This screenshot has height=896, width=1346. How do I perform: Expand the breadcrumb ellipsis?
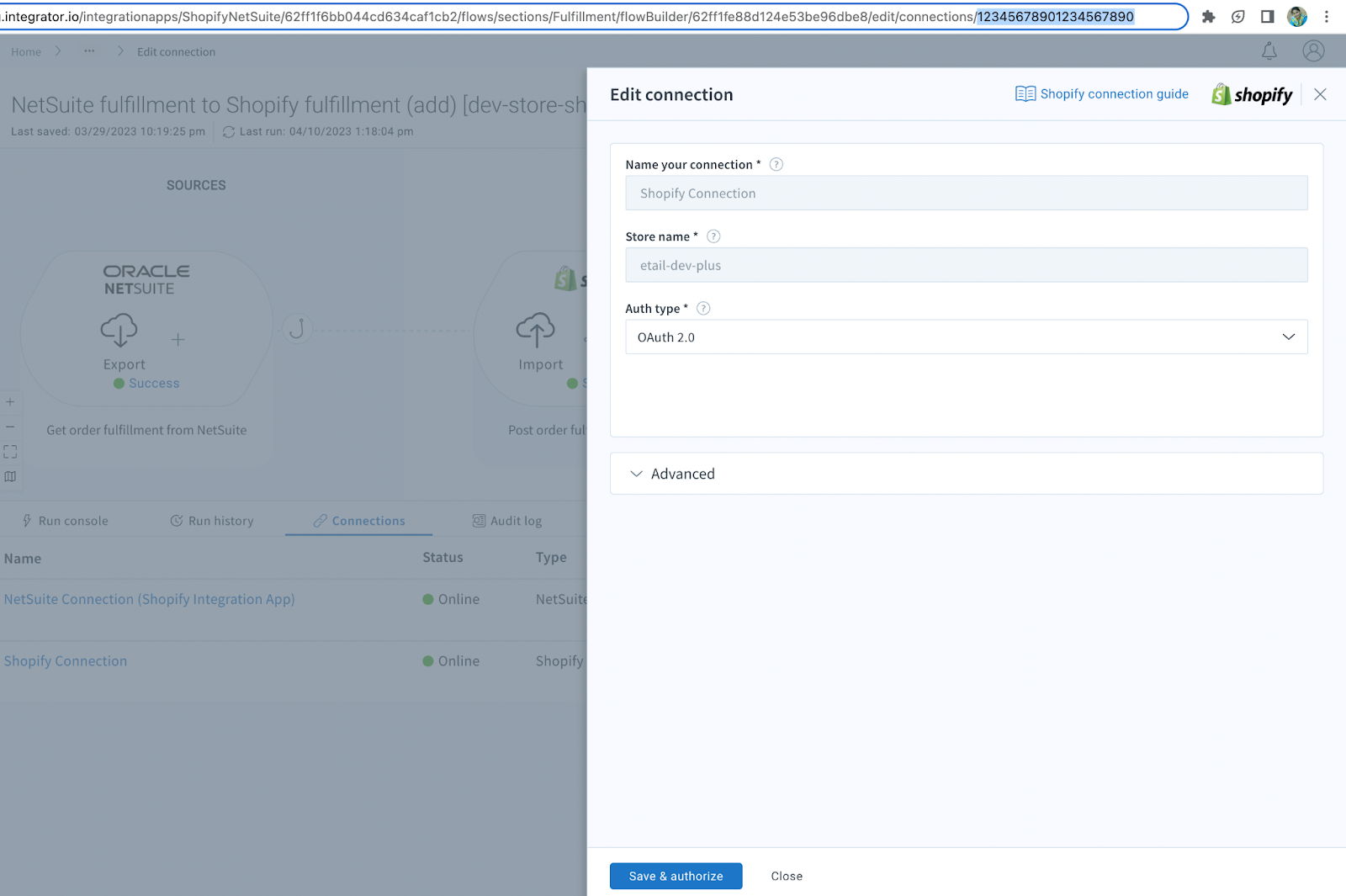click(89, 51)
